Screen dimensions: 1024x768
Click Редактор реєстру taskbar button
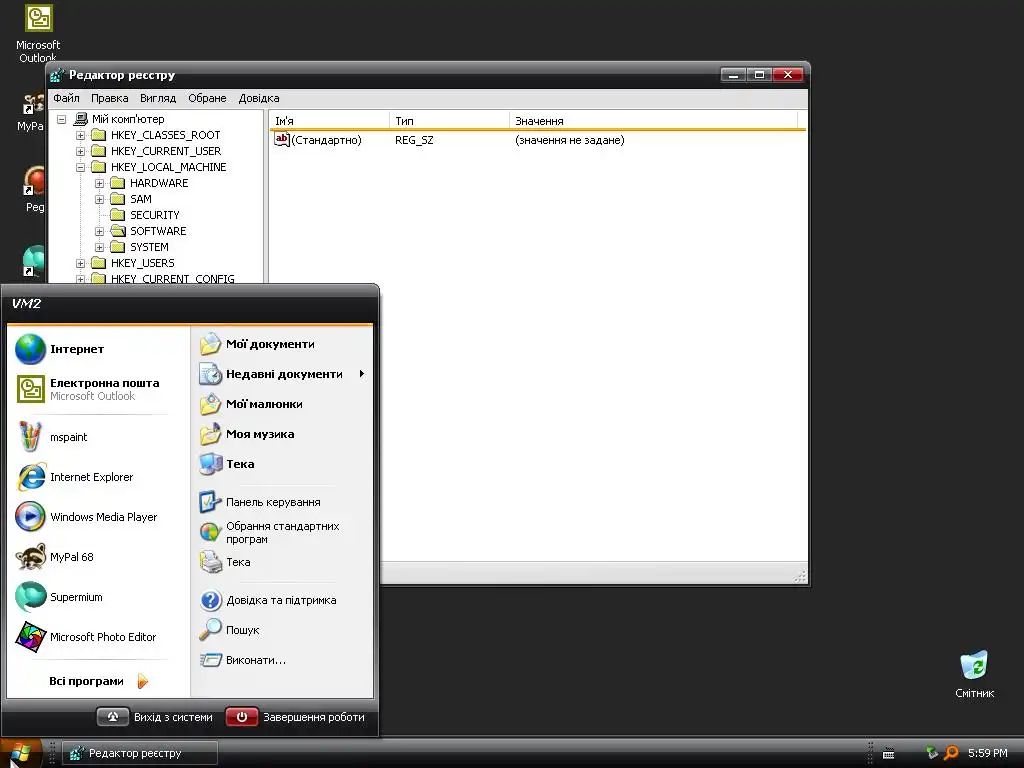pyautogui.click(x=140, y=753)
